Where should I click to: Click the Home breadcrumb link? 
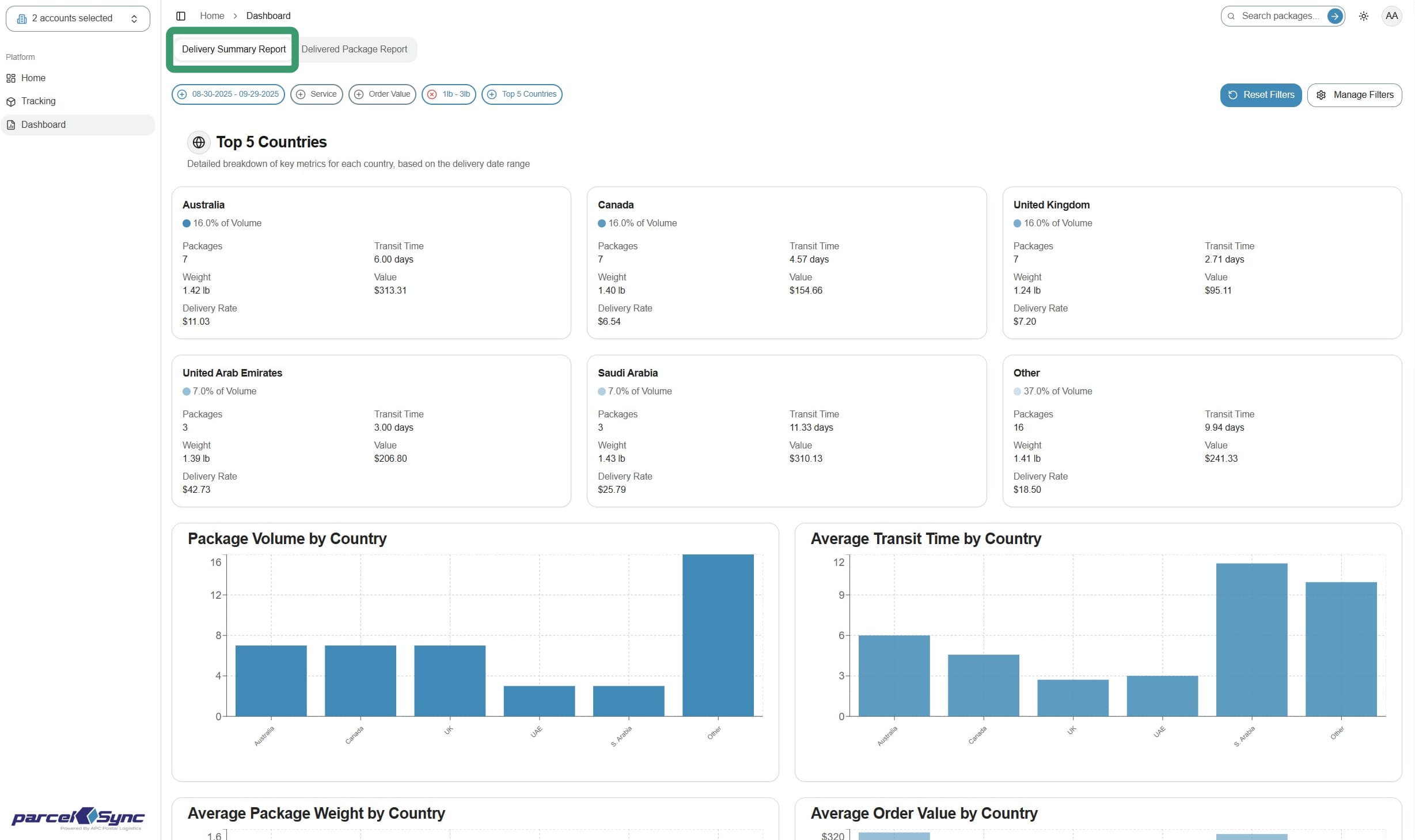pyautogui.click(x=212, y=16)
